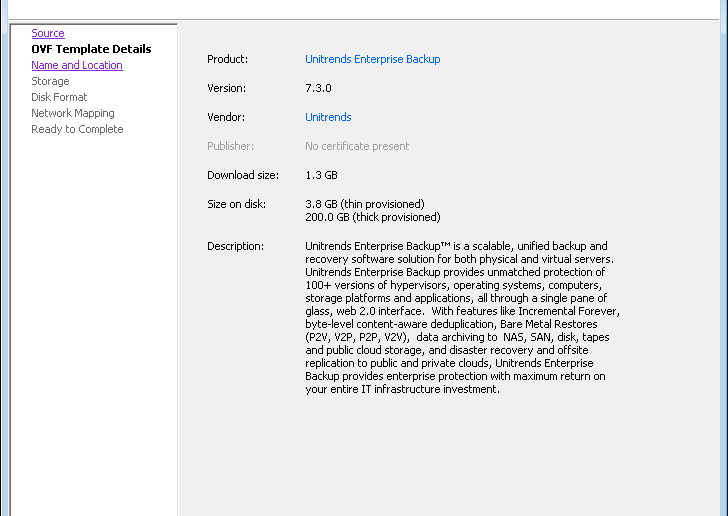Click the version number 7.3.0

318,88
